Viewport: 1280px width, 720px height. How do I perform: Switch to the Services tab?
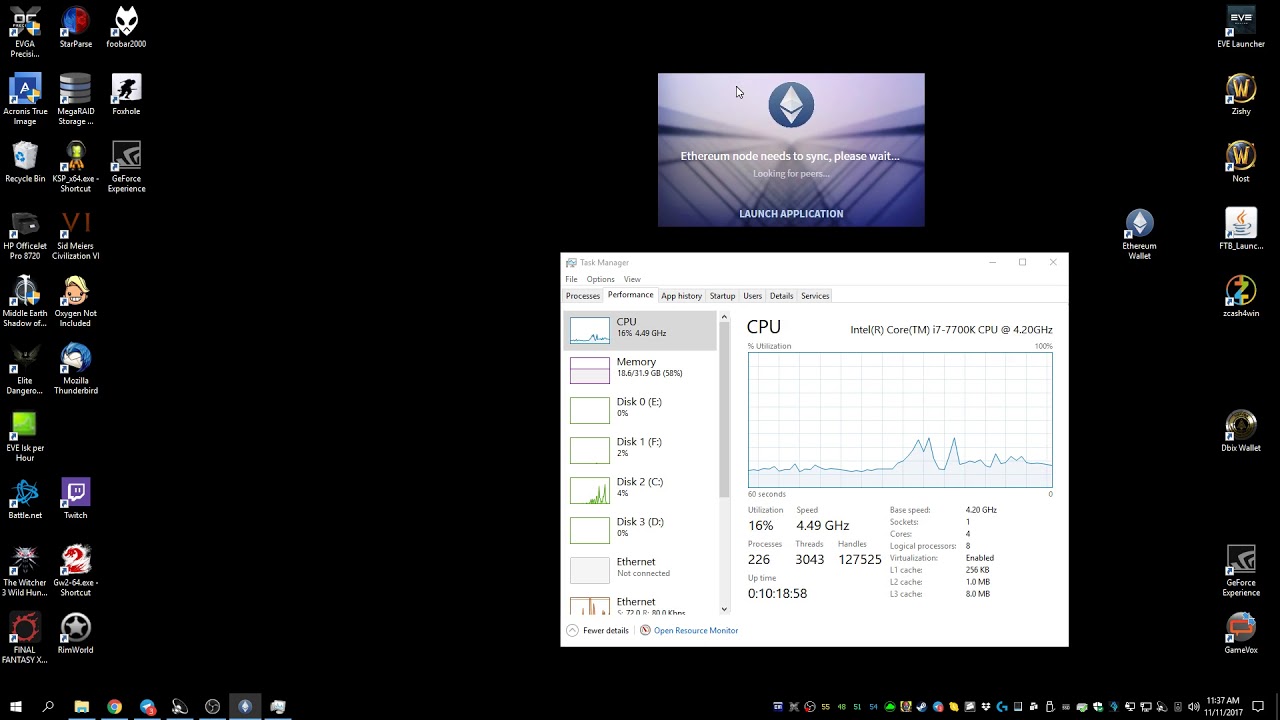[815, 296]
